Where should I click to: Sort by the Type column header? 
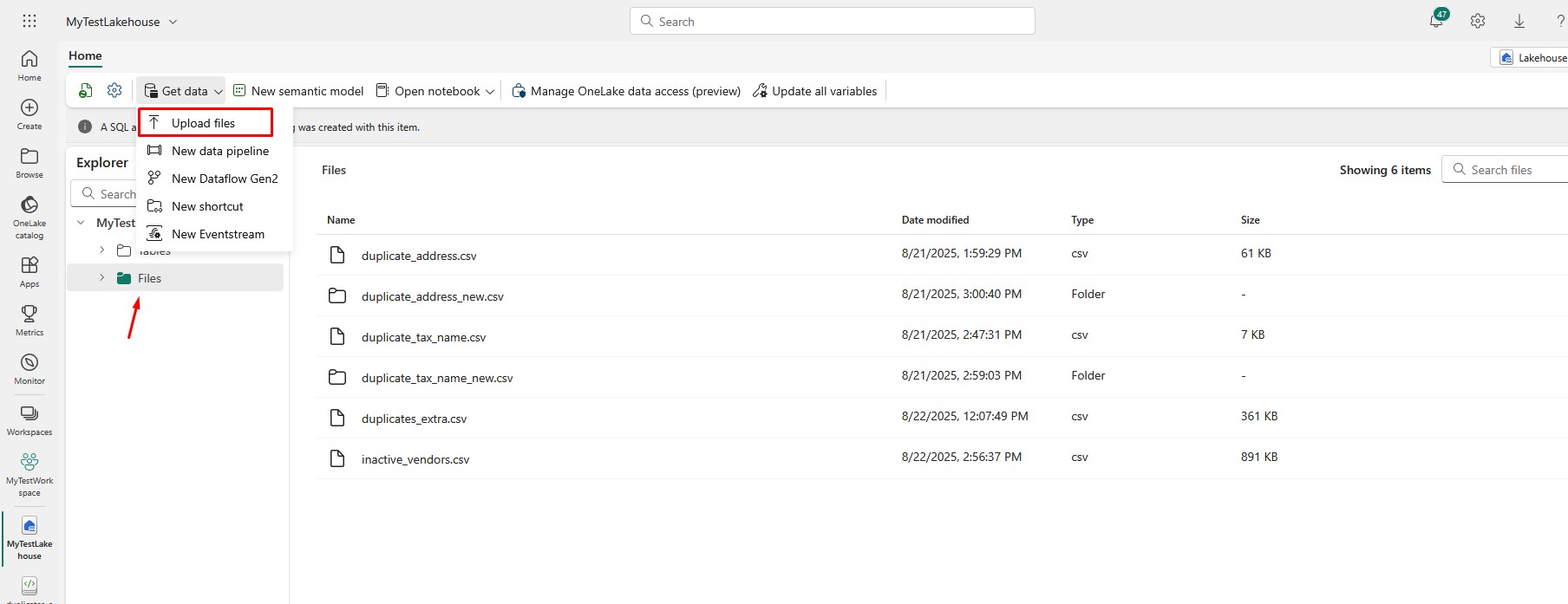[1082, 220]
